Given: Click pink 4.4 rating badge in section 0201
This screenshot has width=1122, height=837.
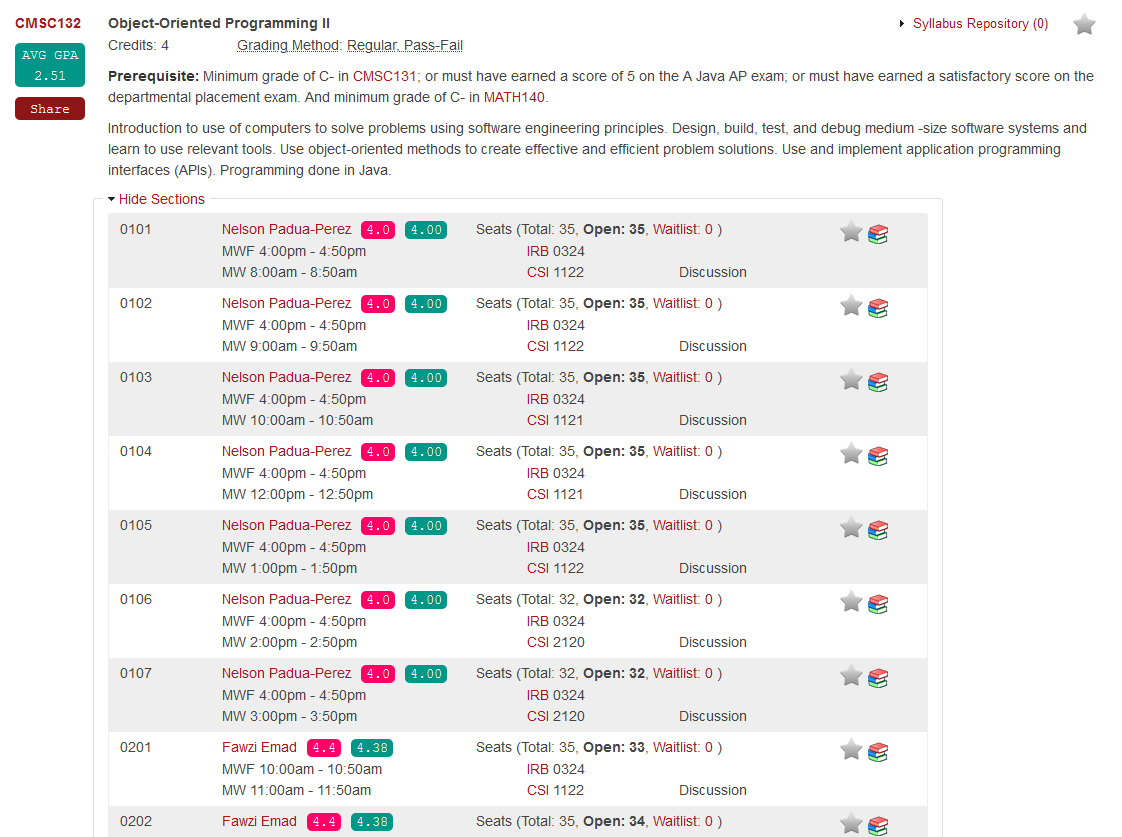Looking at the screenshot, I should (x=324, y=748).
